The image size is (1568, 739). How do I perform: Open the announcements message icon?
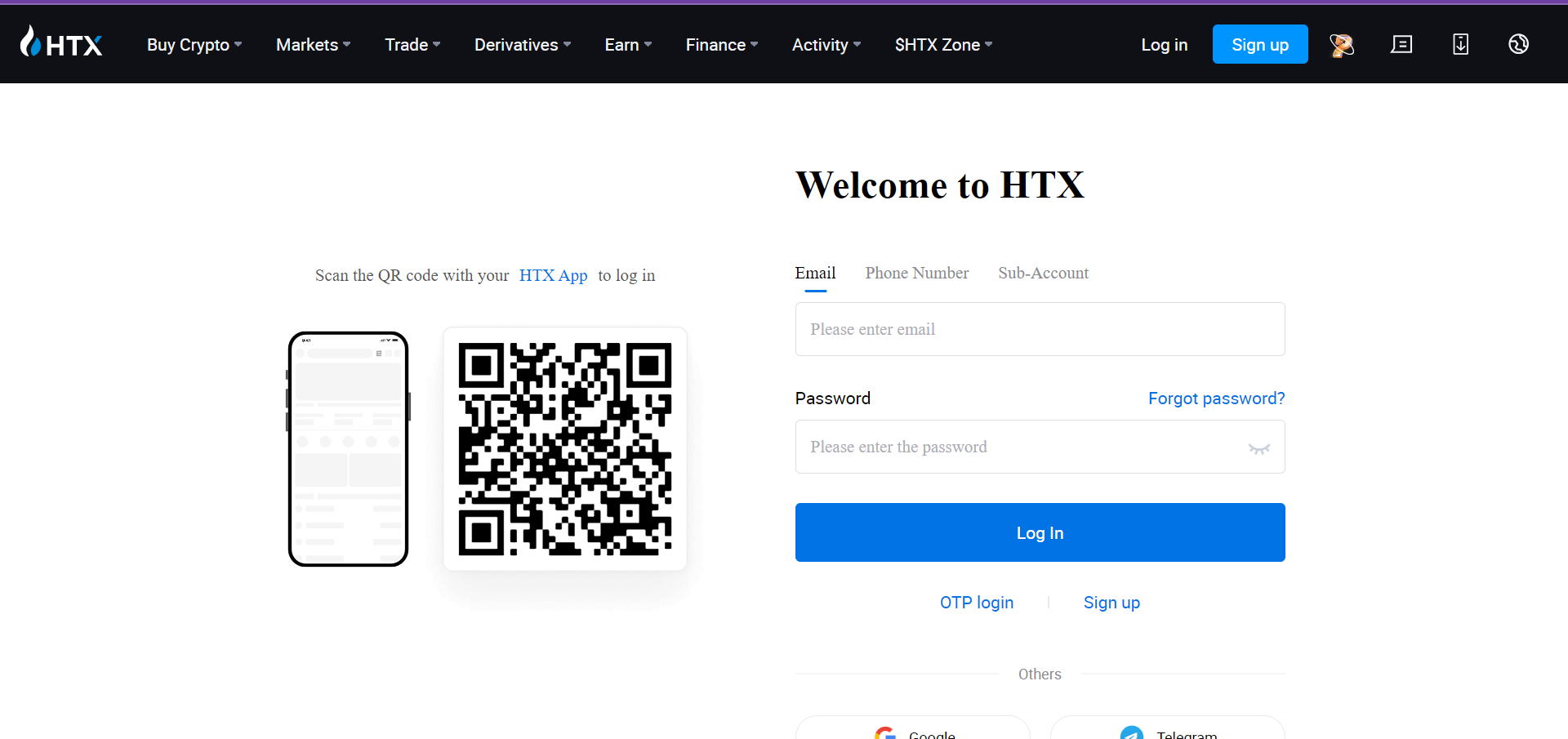(x=1401, y=44)
